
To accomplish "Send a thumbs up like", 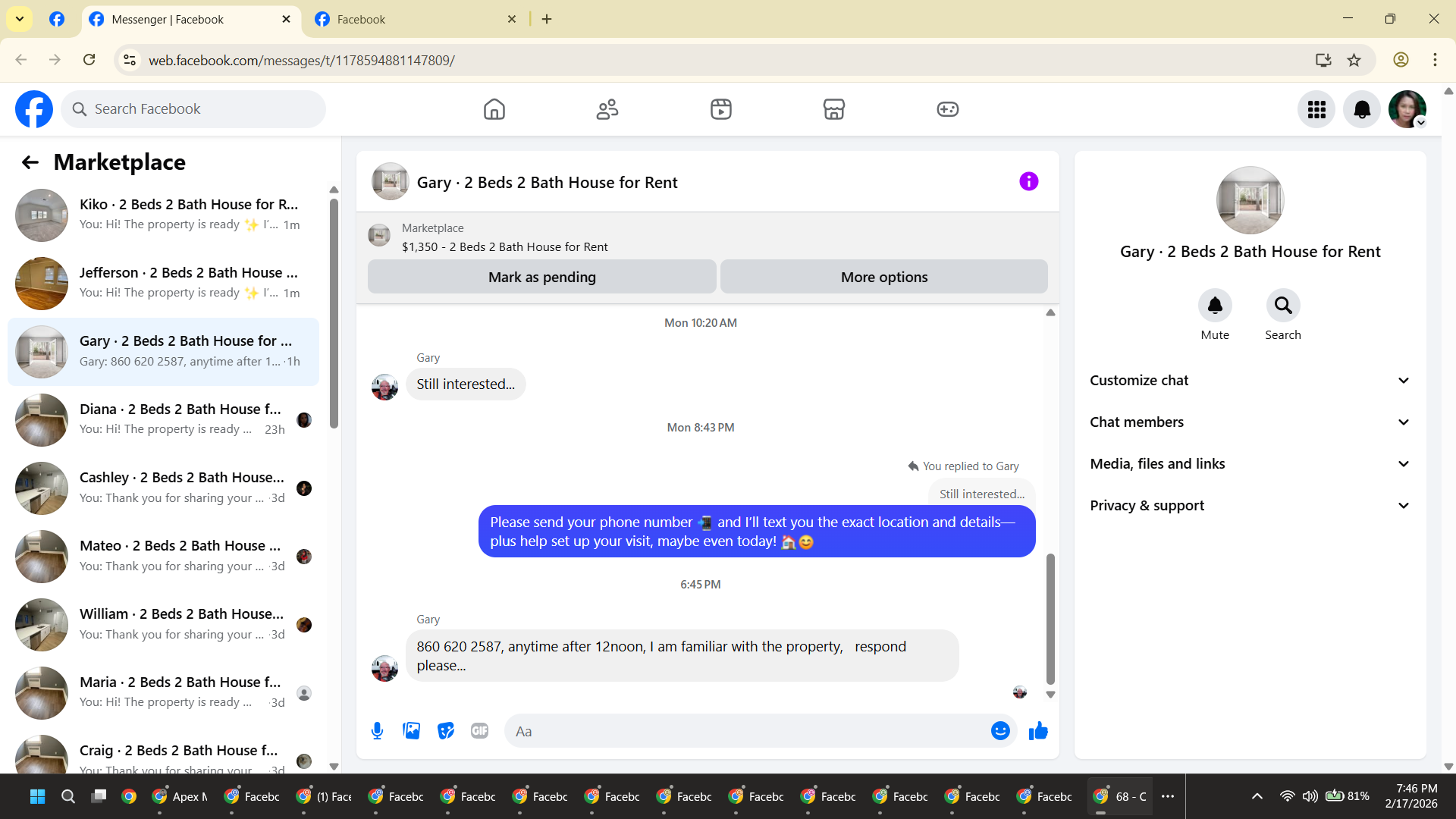I will [1038, 731].
